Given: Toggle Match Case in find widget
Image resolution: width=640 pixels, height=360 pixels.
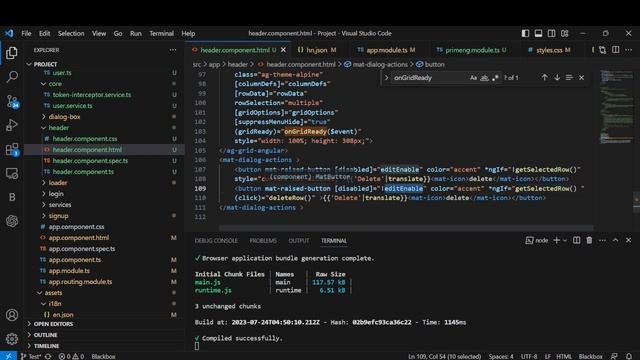Looking at the screenshot, I should (x=473, y=78).
